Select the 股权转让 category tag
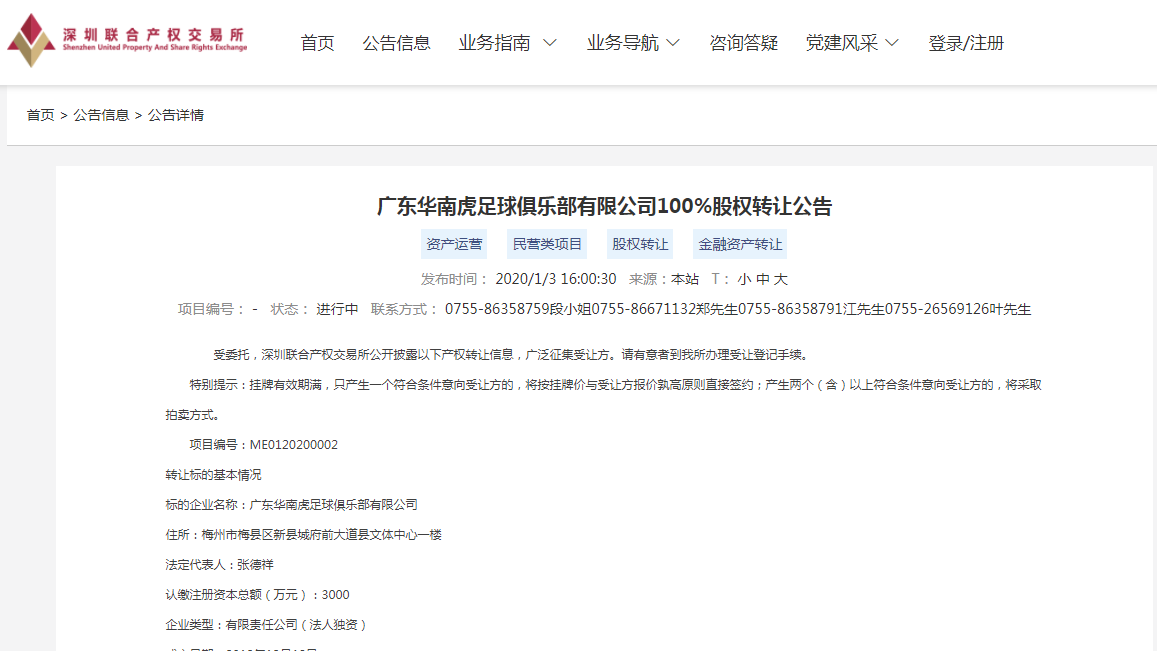 point(640,244)
